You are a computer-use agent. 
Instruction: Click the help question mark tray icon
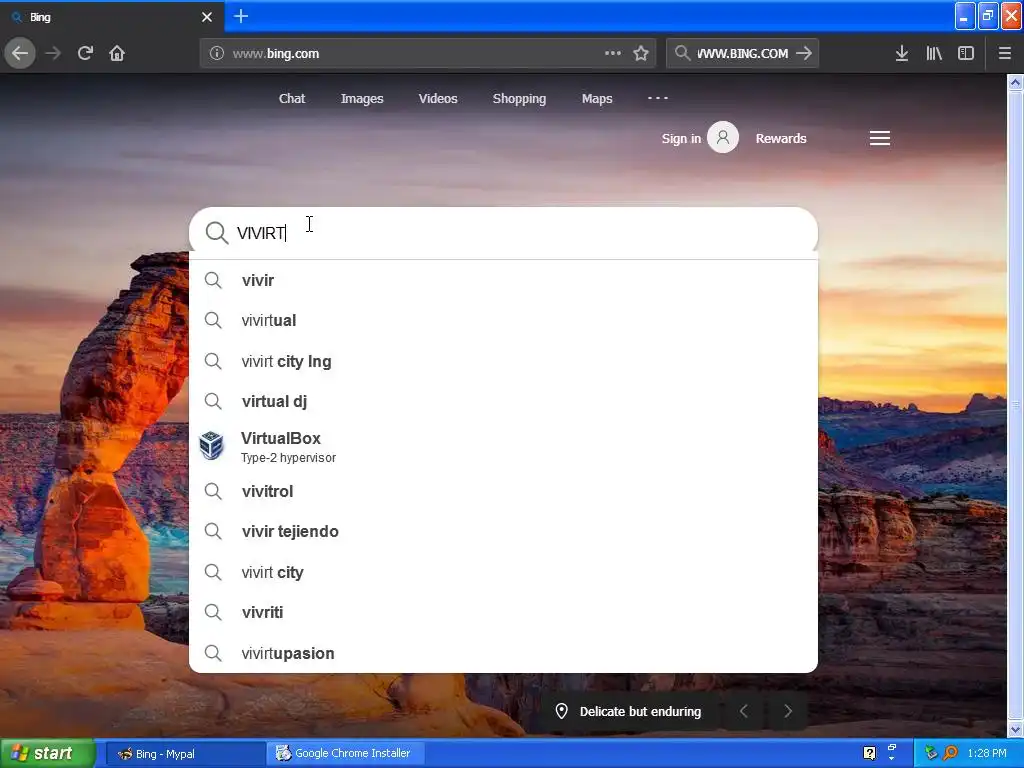[x=869, y=753]
